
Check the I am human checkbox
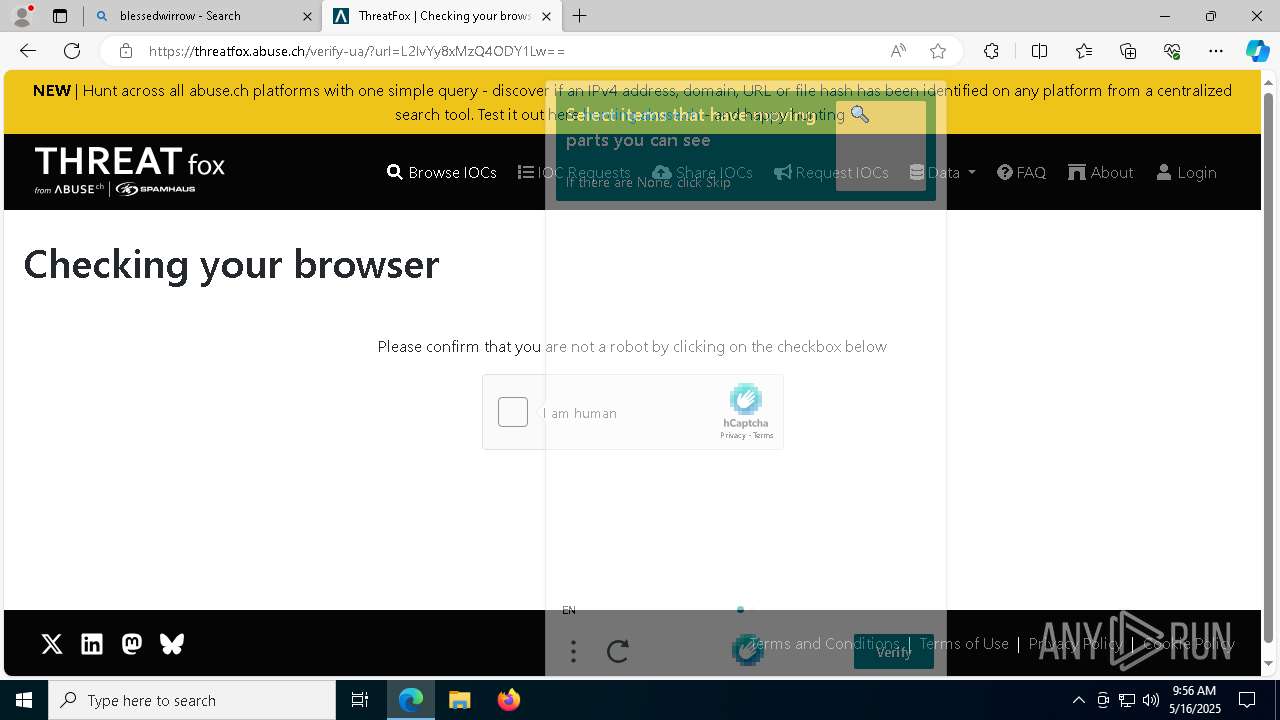pyautogui.click(x=513, y=412)
